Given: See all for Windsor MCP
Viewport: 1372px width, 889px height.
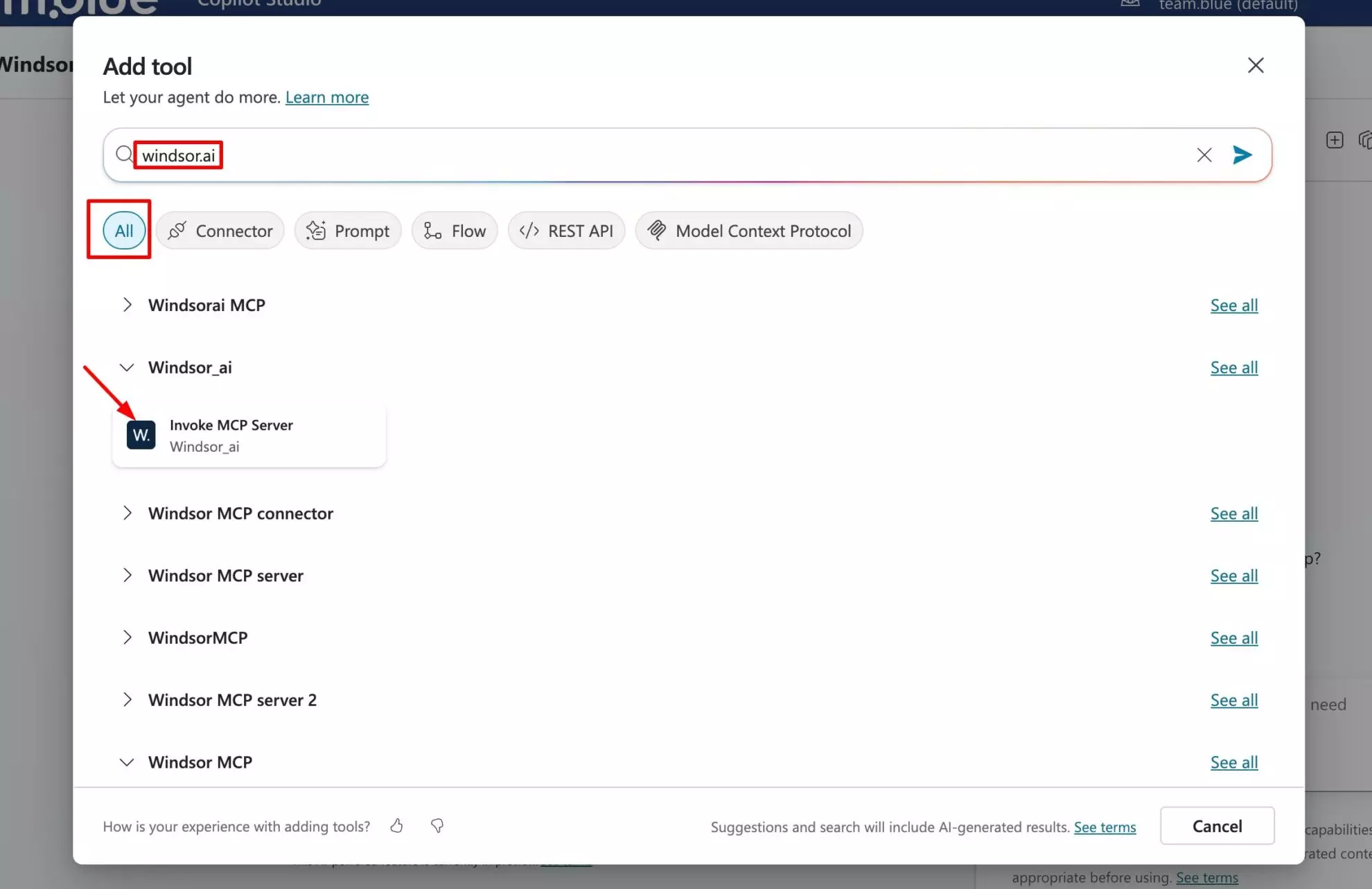Looking at the screenshot, I should pos(1233,763).
